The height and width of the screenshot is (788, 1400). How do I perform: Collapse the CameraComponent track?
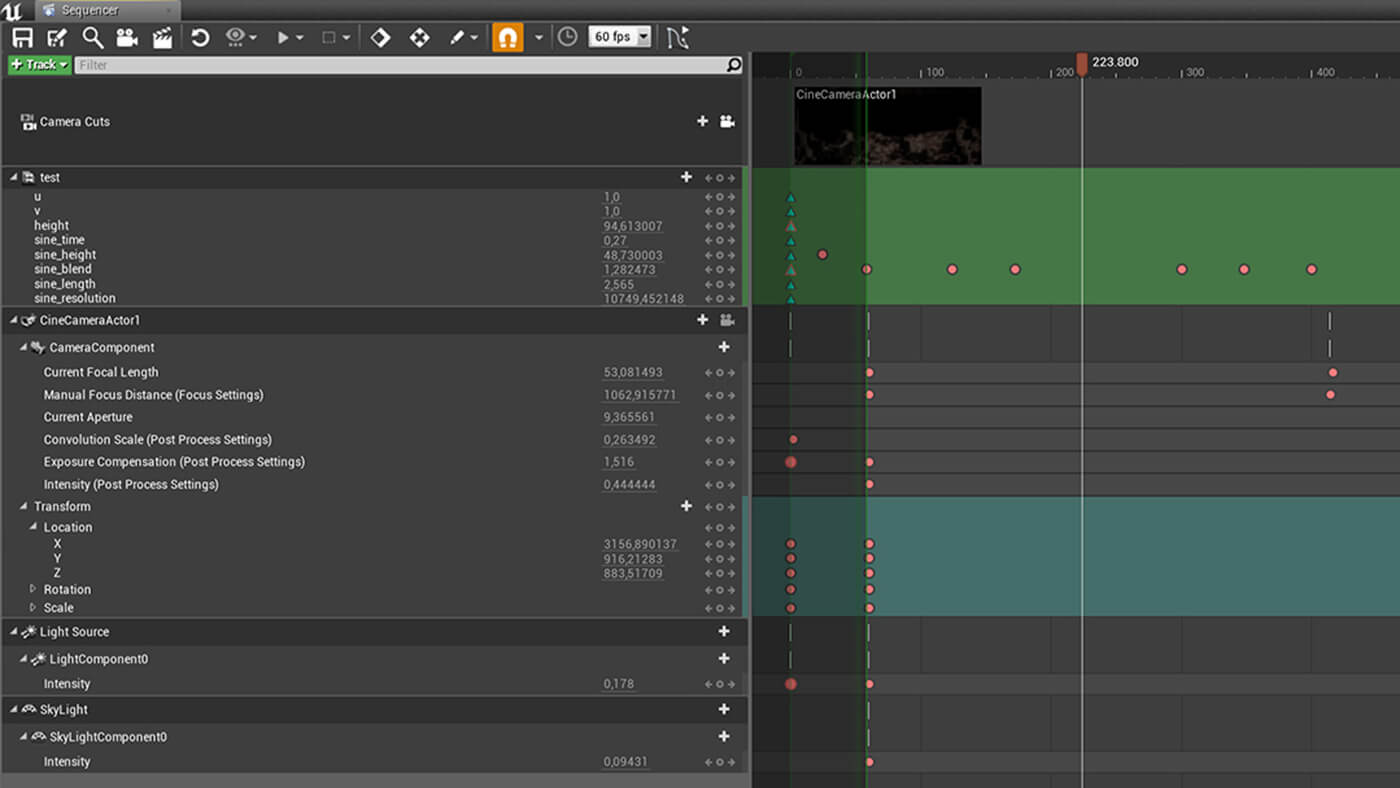pyautogui.click(x=24, y=347)
